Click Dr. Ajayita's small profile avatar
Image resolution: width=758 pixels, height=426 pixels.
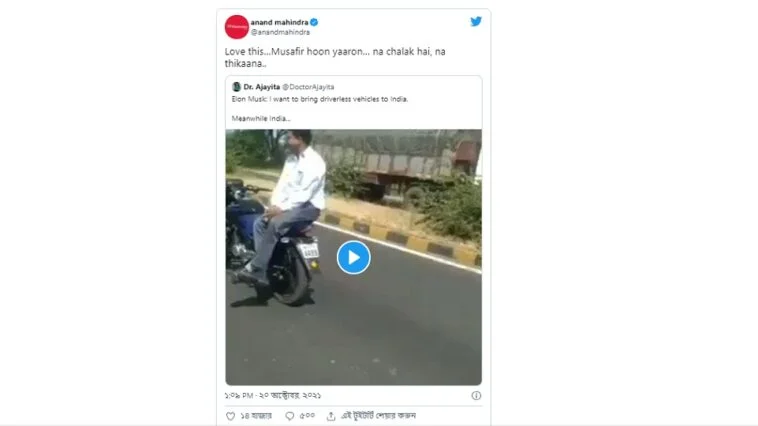[236, 87]
